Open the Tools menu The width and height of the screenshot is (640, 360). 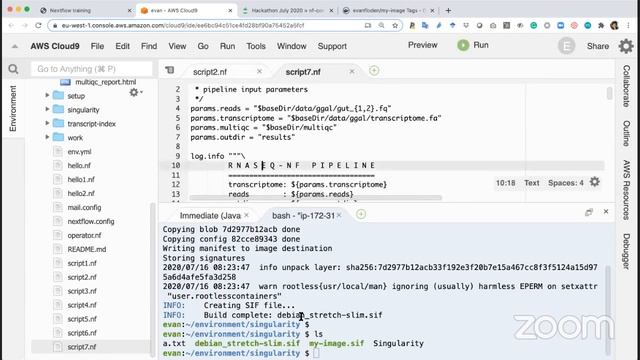256,46
